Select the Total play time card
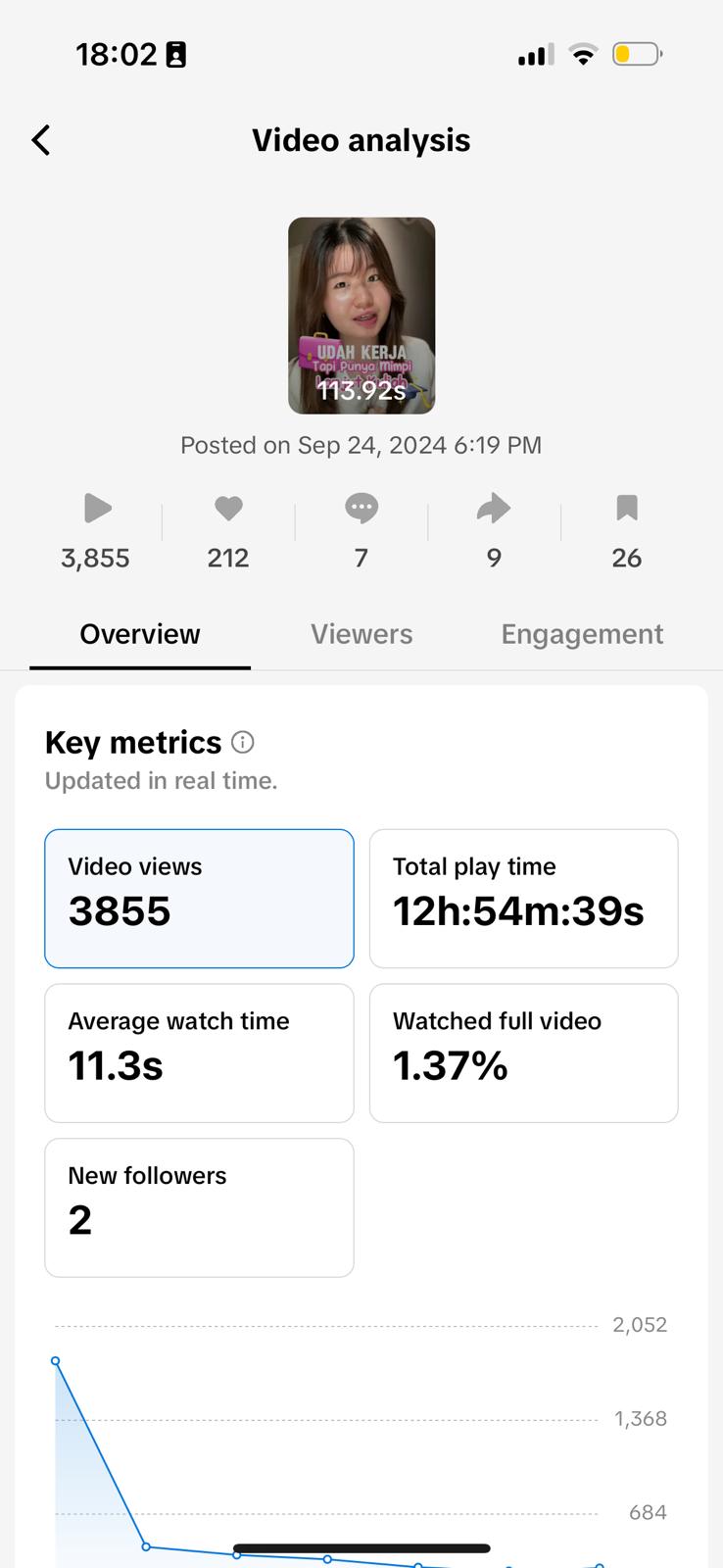Viewport: 723px width, 1568px height. [x=523, y=898]
